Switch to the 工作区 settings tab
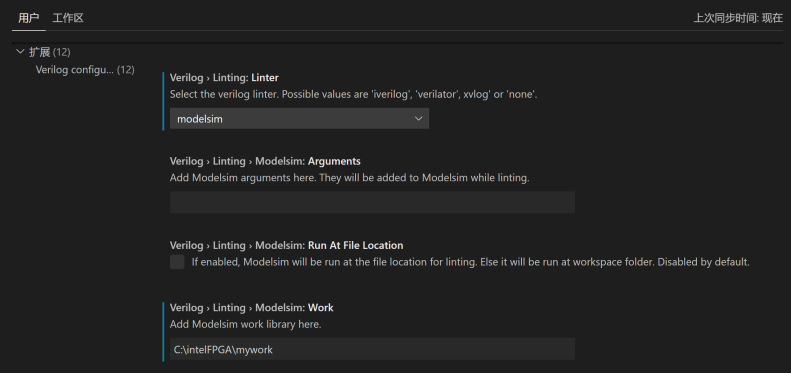 [x=68, y=18]
